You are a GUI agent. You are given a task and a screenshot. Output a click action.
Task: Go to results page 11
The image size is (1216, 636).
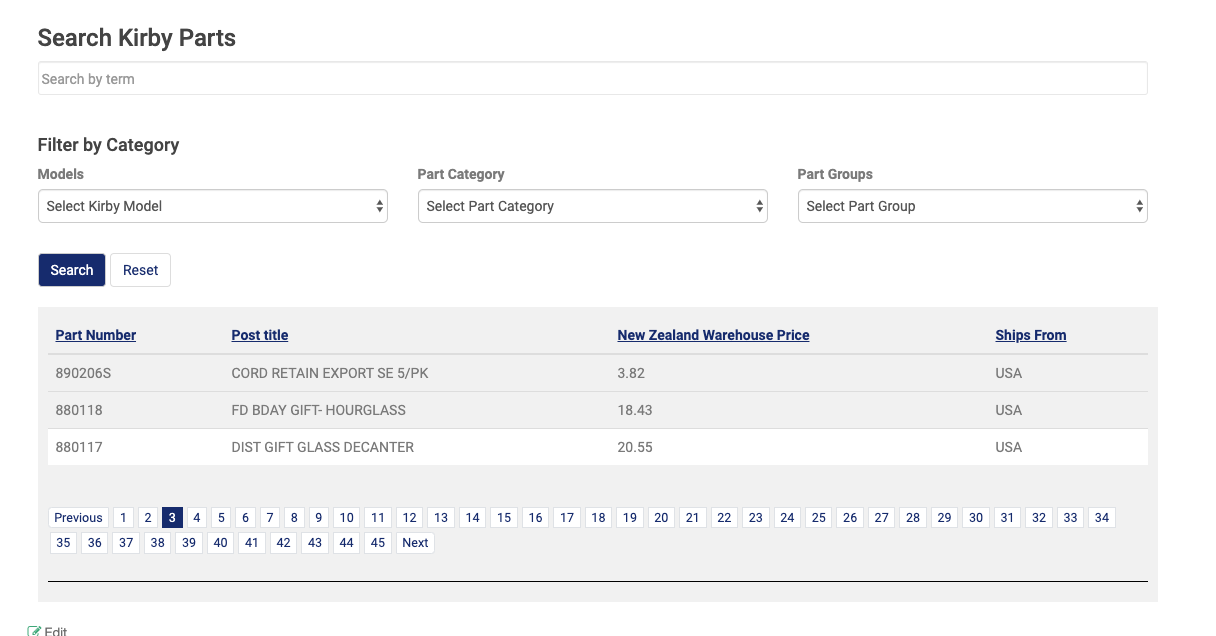[377, 517]
